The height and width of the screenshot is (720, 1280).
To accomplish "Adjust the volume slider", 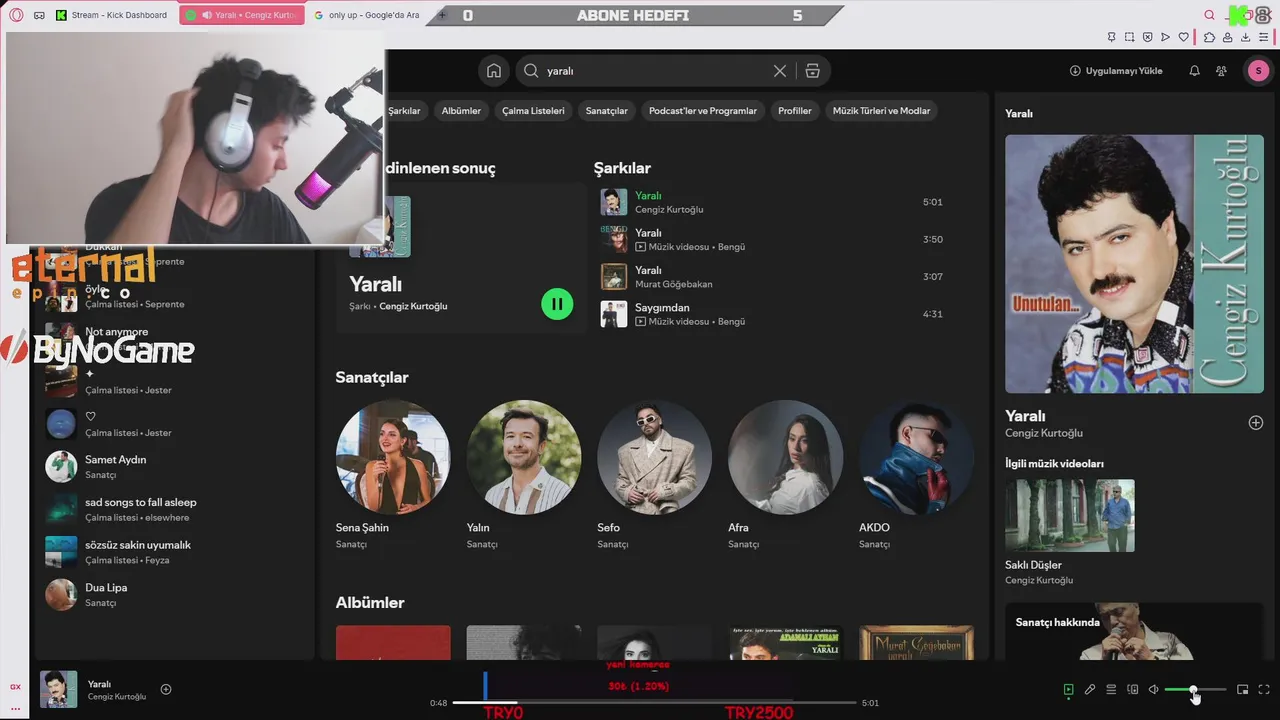I will click(x=1195, y=690).
